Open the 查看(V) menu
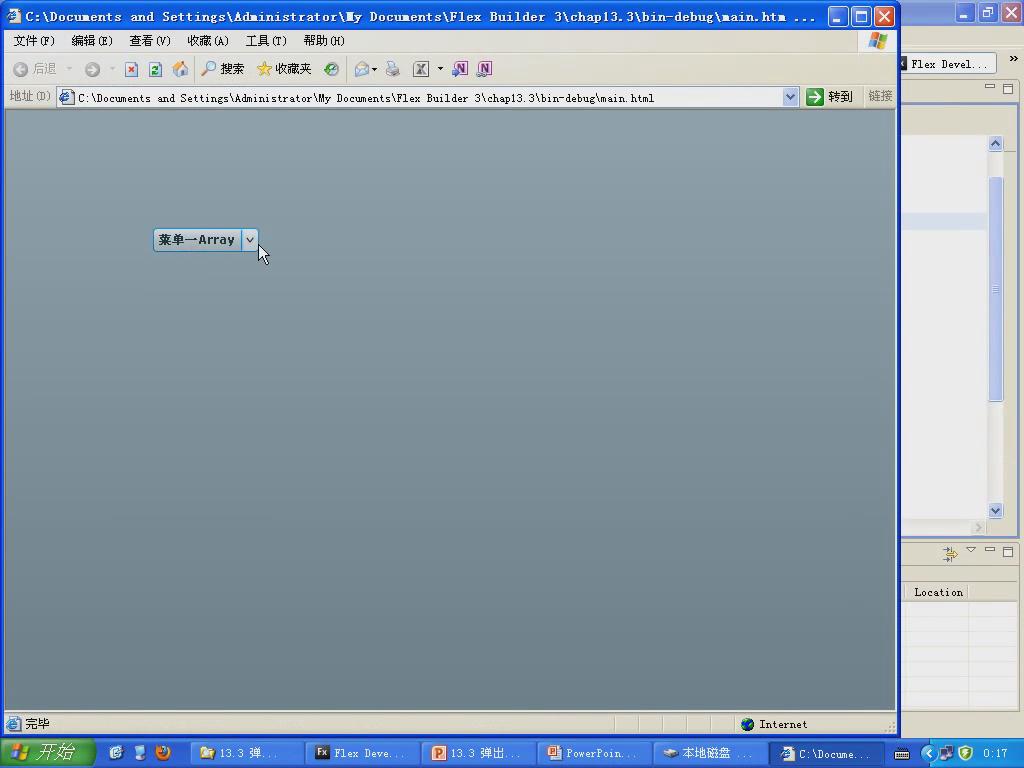The image size is (1024, 768). click(150, 40)
